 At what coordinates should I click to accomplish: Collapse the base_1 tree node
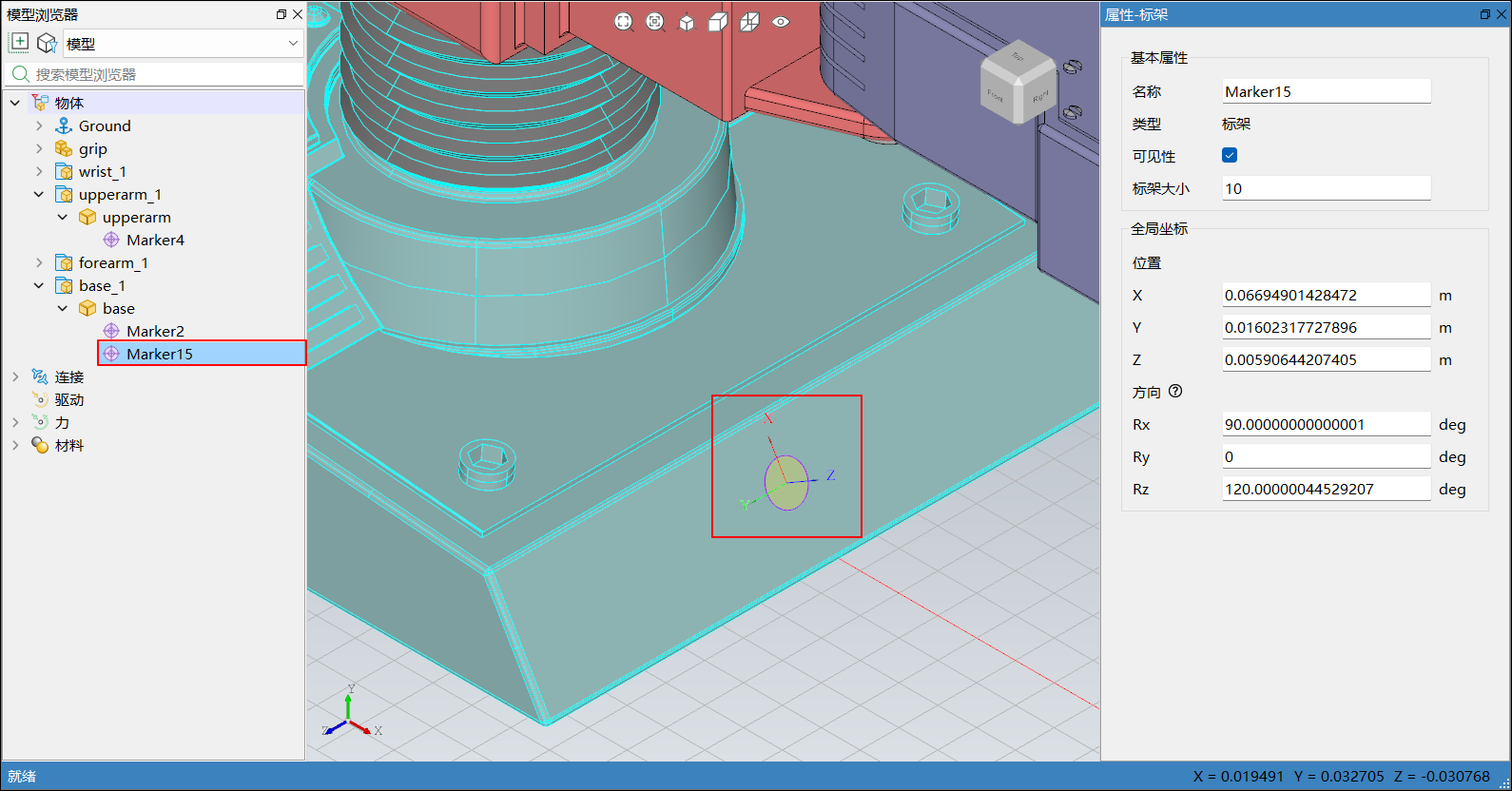tap(39, 285)
